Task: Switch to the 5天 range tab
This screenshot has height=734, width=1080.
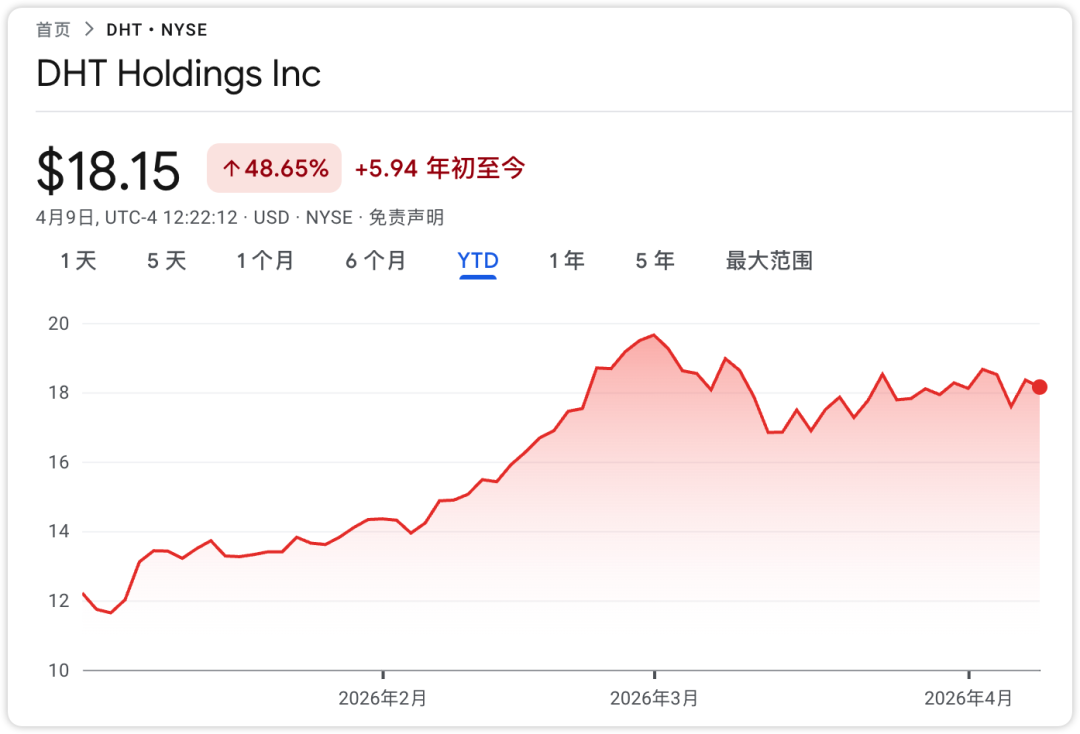Action: [166, 261]
